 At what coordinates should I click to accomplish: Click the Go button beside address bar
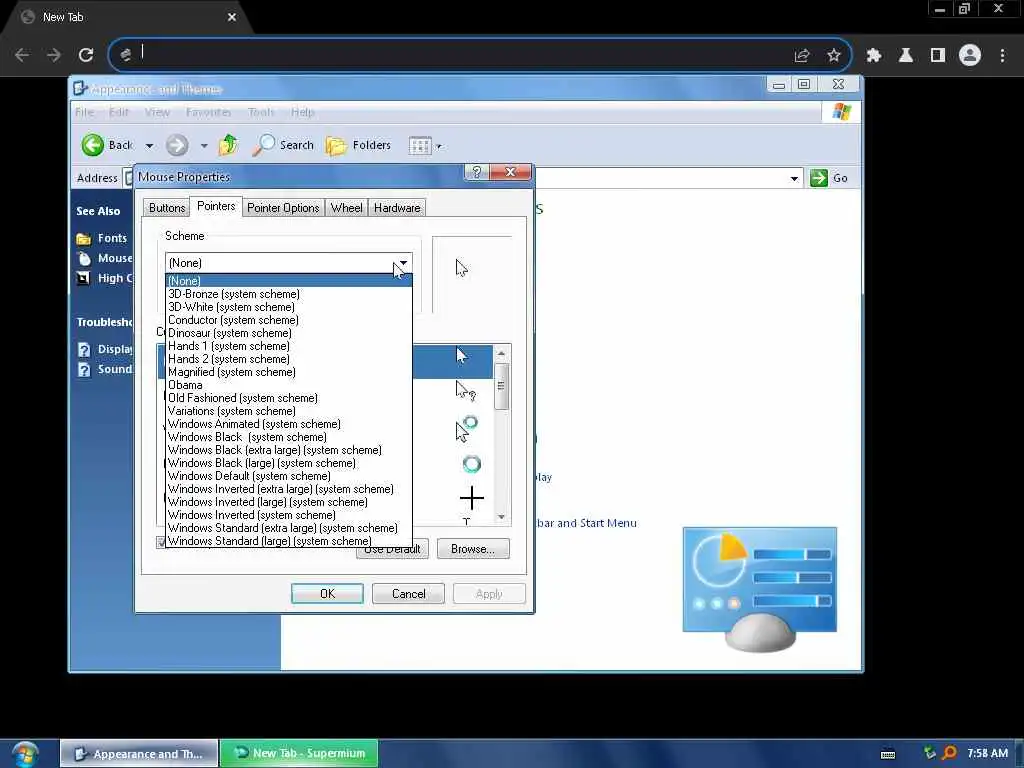point(829,178)
